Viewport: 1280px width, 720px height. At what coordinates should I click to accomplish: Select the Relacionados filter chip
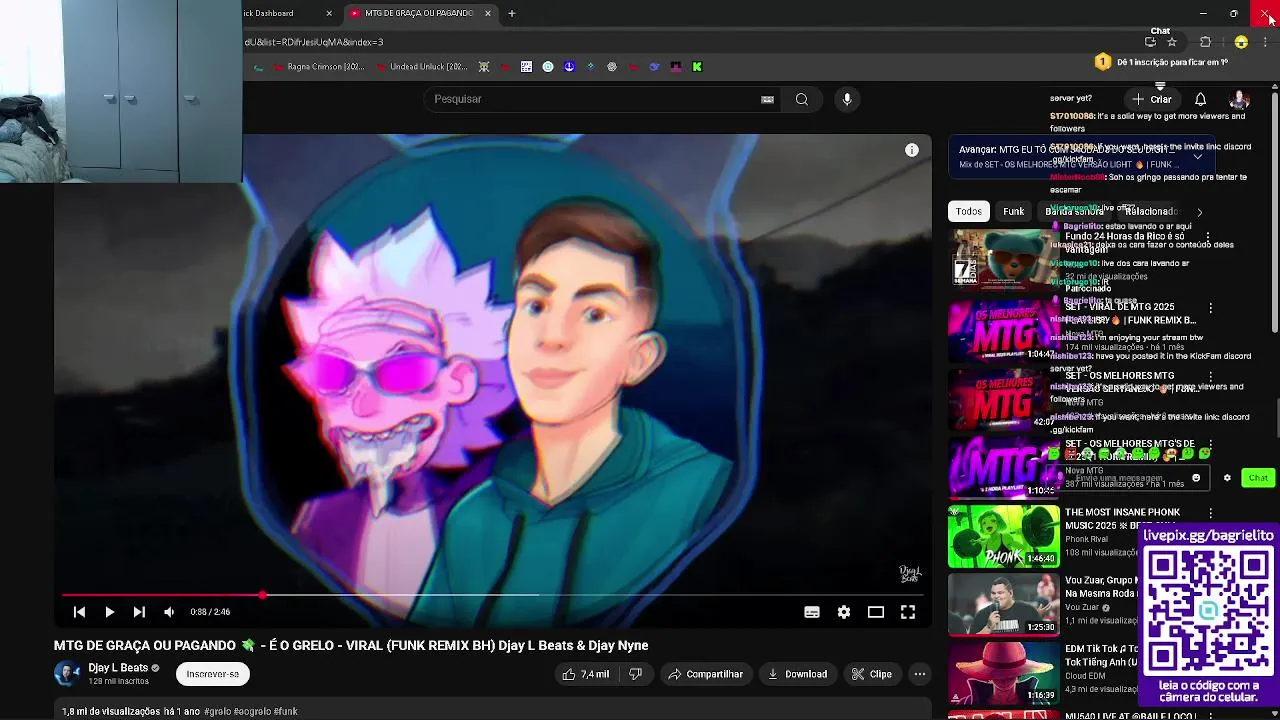[x=1150, y=211]
